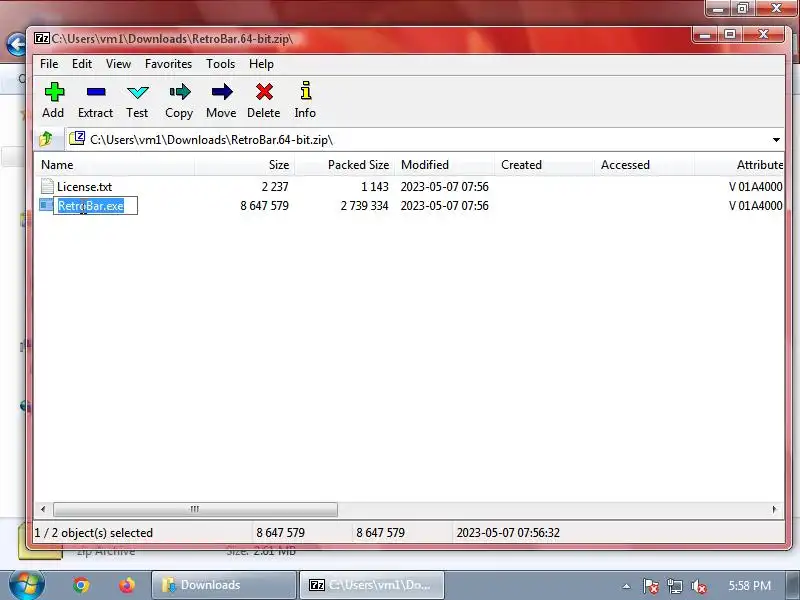This screenshot has height=600, width=800.
Task: Click the muted volume tray icon
Action: coord(698,586)
